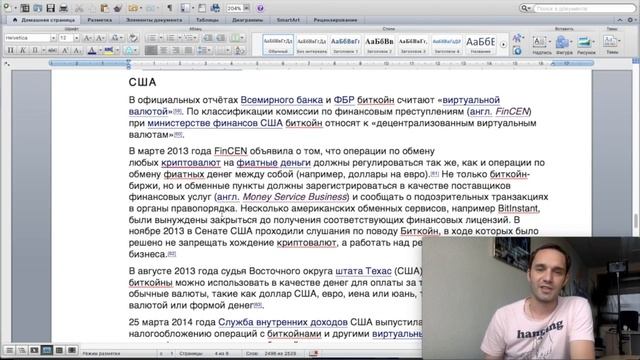
Task: Apply bulleted list formatting
Action: 151,38
